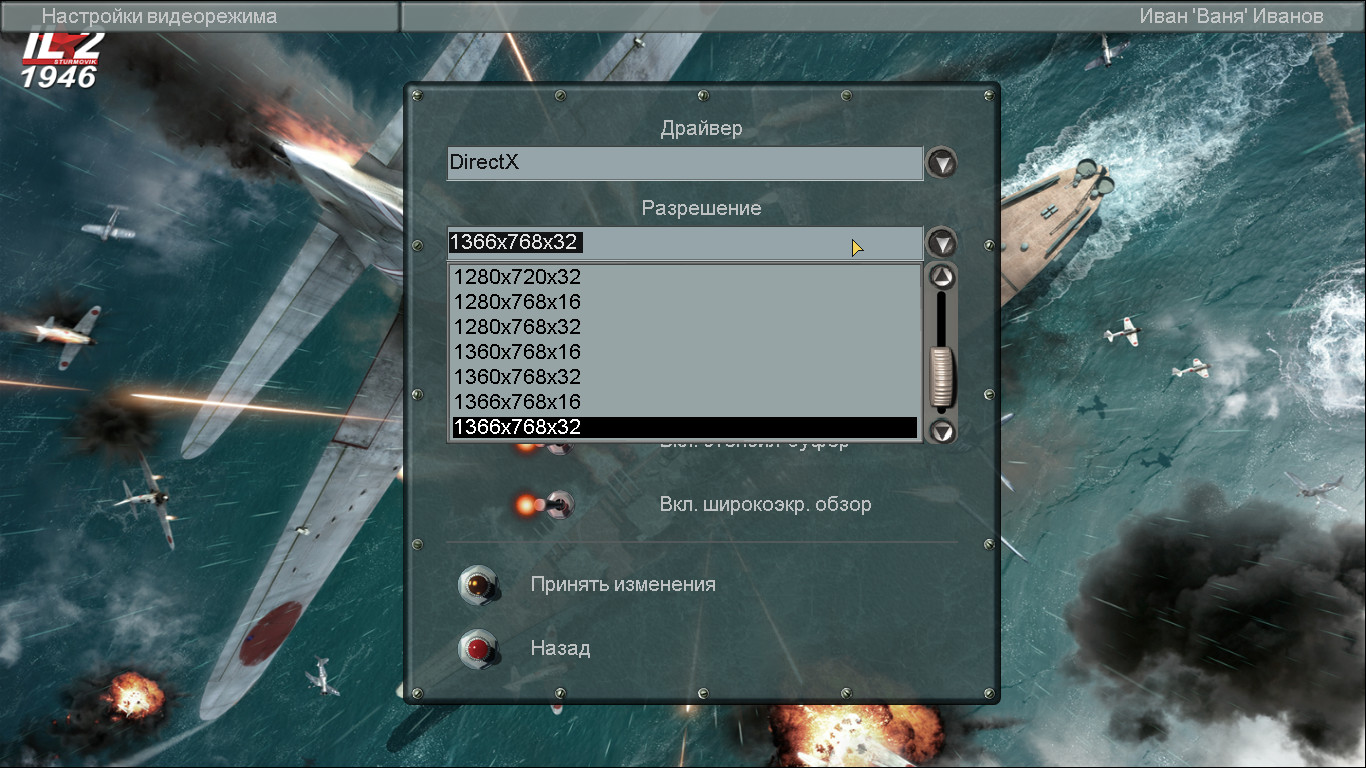Select the 1360x768x32 list item
This screenshot has height=768, width=1366.
pyautogui.click(x=685, y=377)
